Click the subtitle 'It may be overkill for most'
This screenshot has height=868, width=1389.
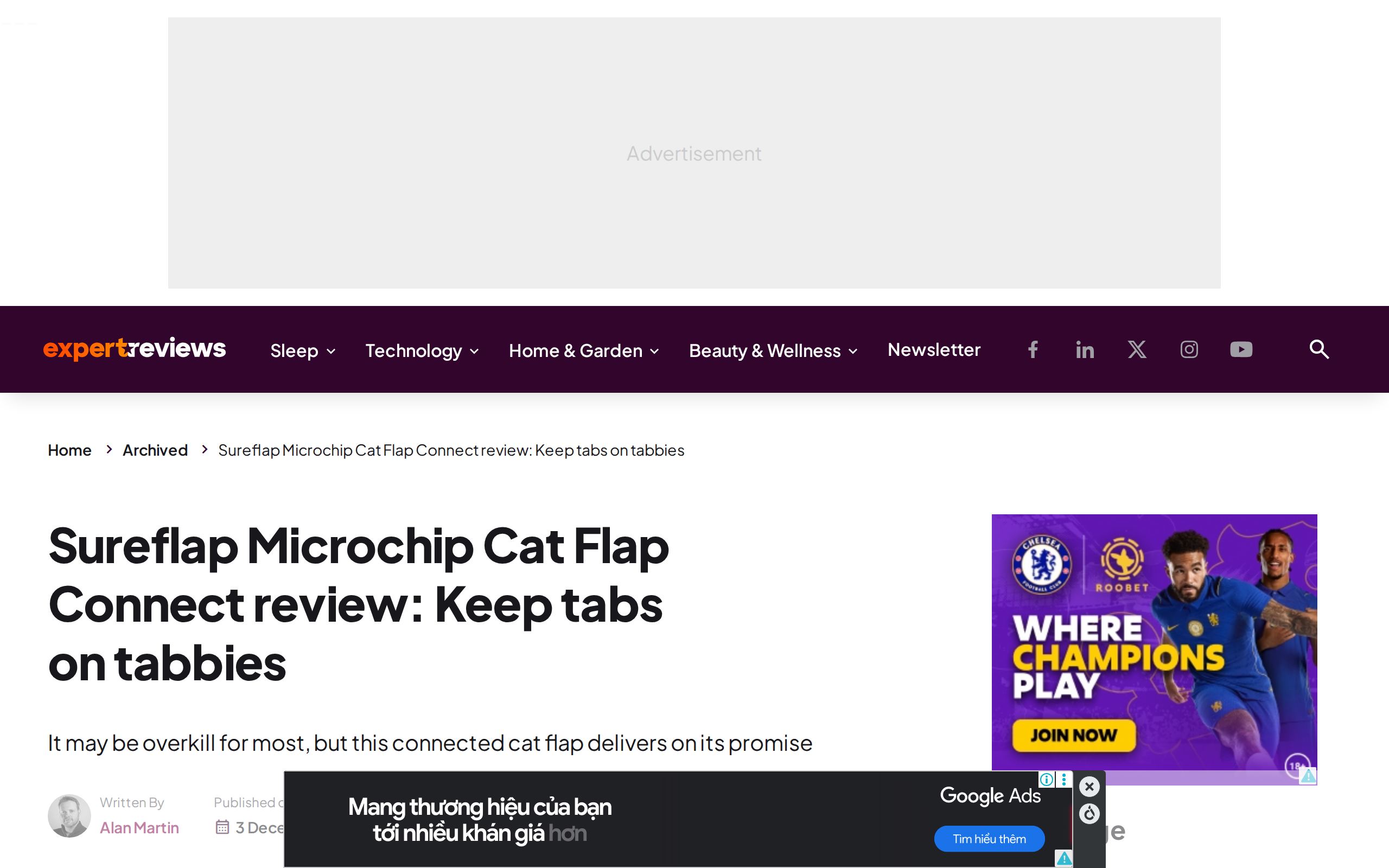click(430, 743)
